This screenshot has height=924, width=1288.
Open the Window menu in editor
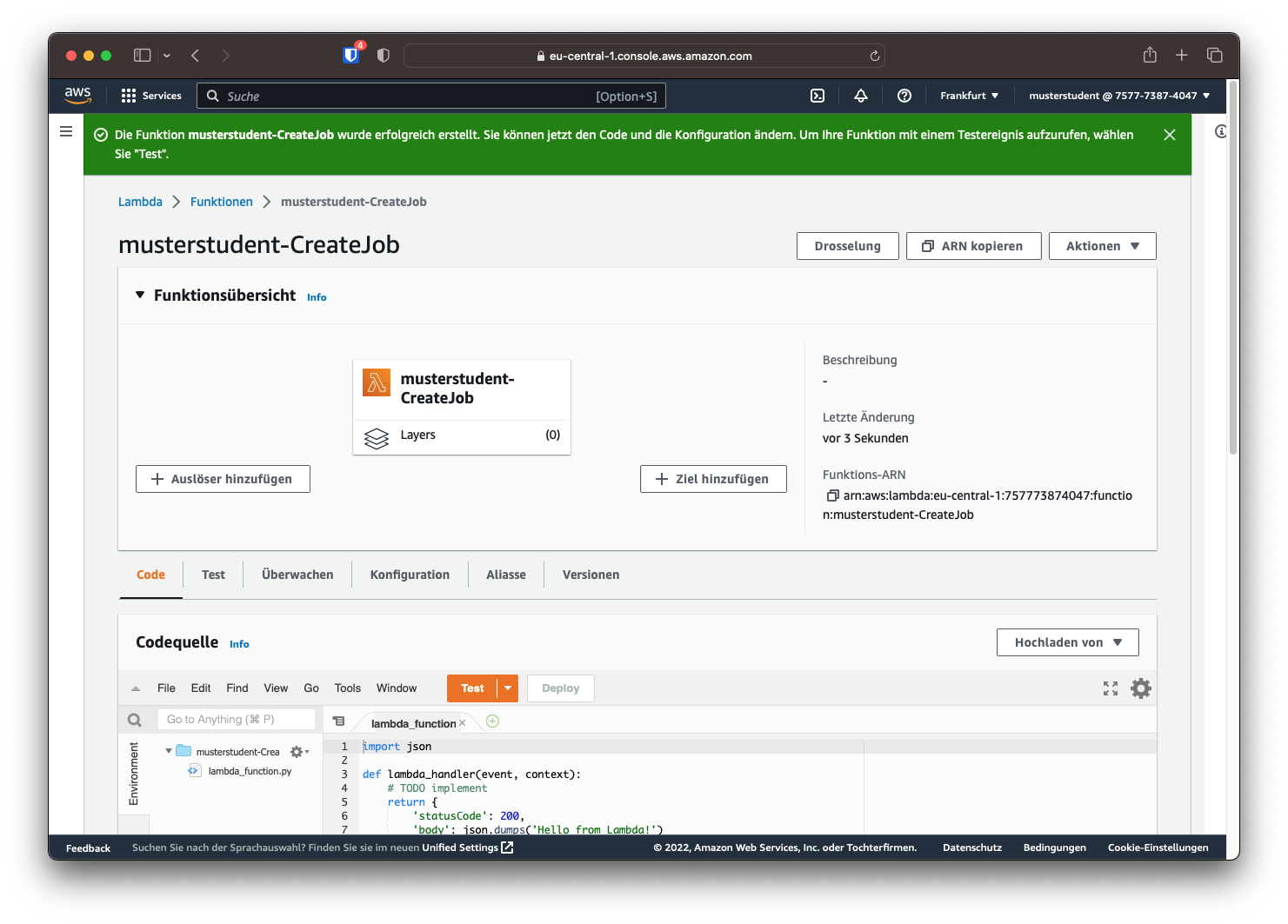click(x=397, y=688)
